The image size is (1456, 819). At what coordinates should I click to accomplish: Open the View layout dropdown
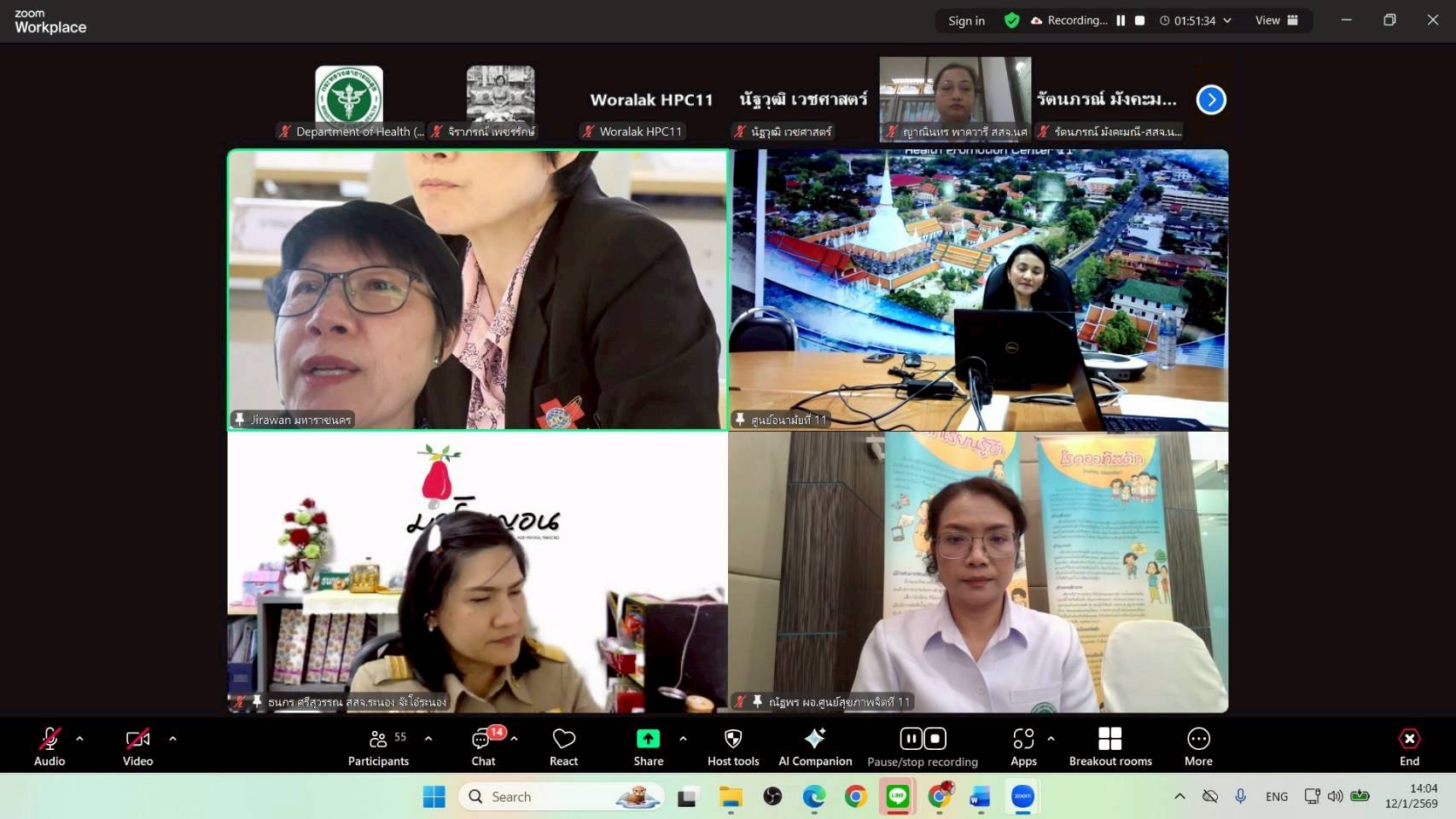1276,20
